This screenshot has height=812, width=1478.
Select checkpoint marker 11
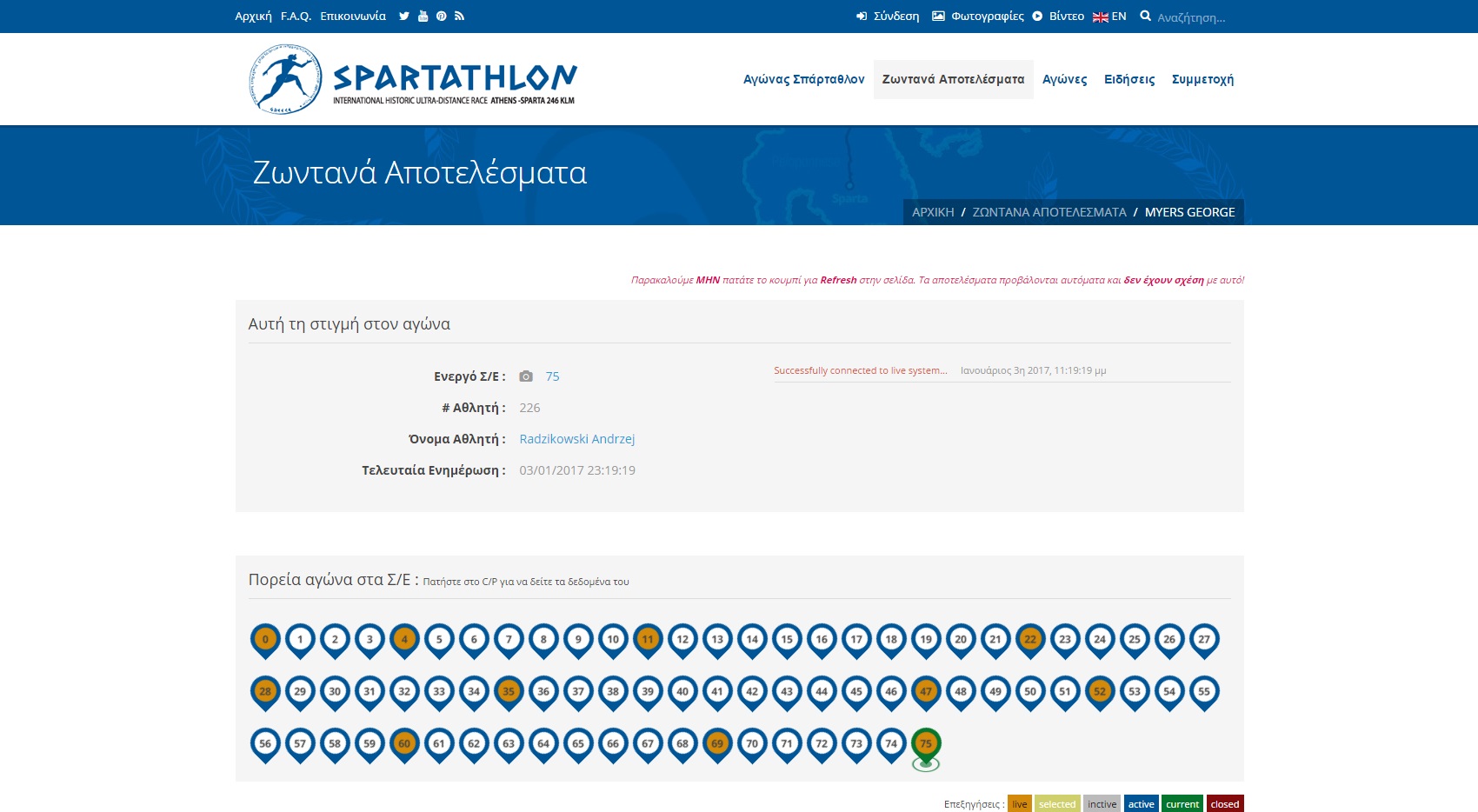pos(648,641)
